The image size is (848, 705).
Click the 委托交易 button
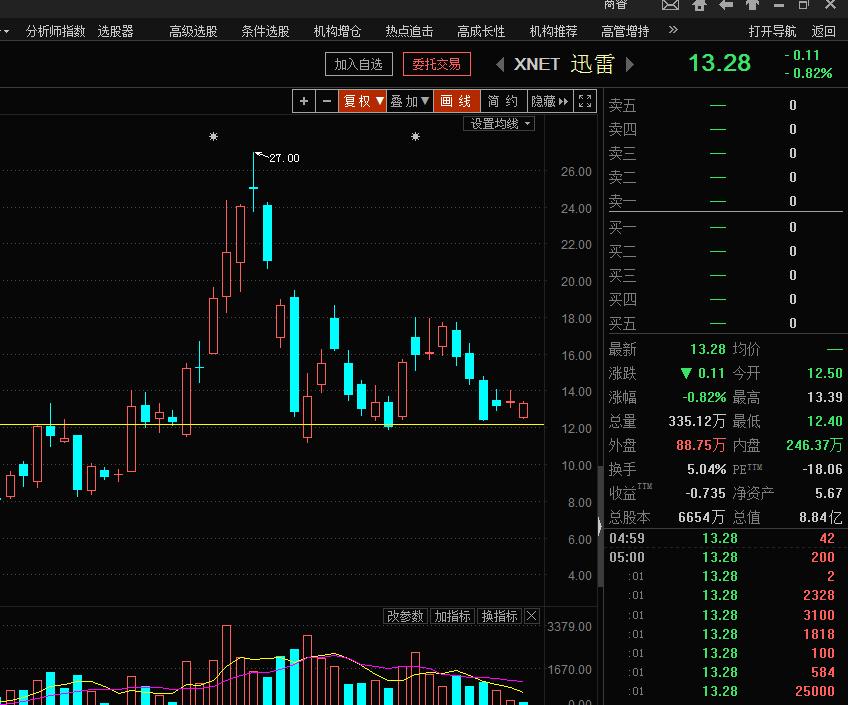pos(437,64)
